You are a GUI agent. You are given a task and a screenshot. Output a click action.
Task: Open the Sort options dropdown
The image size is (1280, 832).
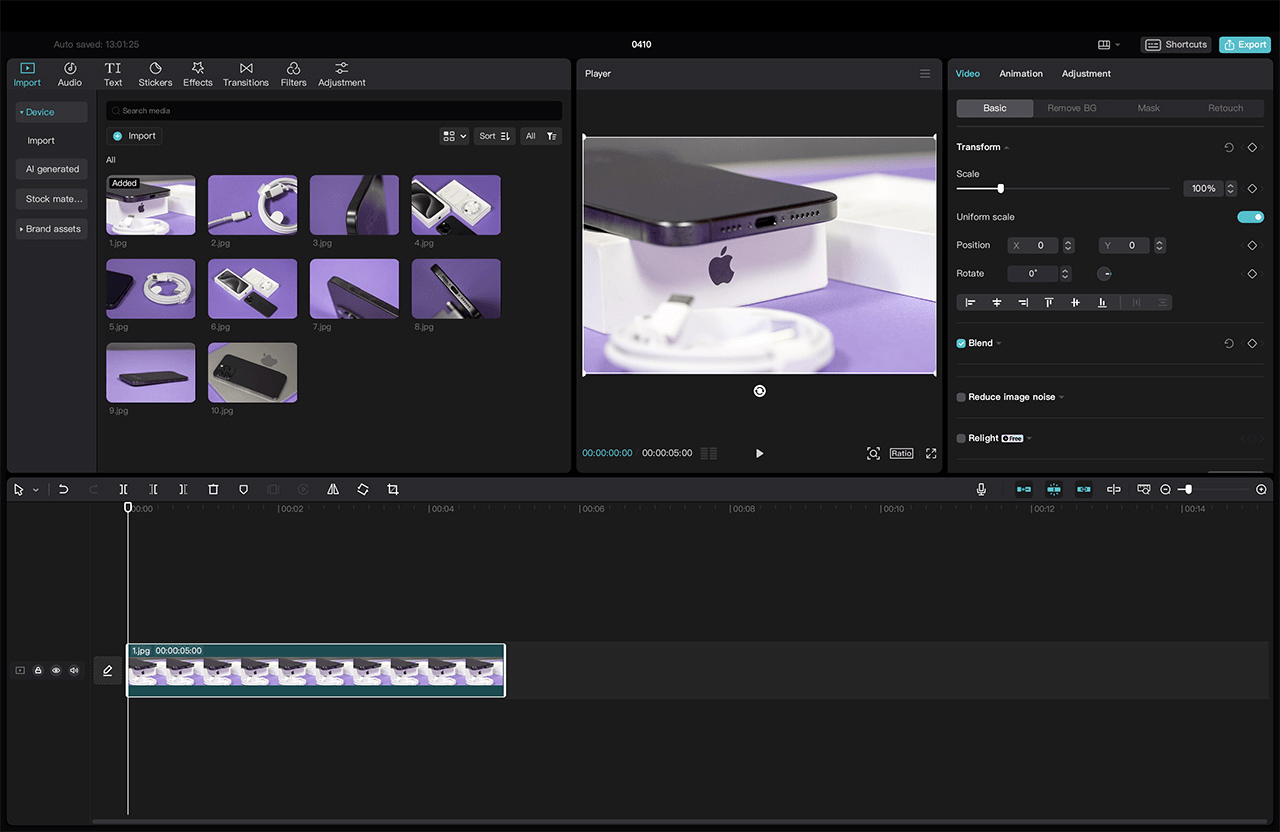tap(494, 136)
